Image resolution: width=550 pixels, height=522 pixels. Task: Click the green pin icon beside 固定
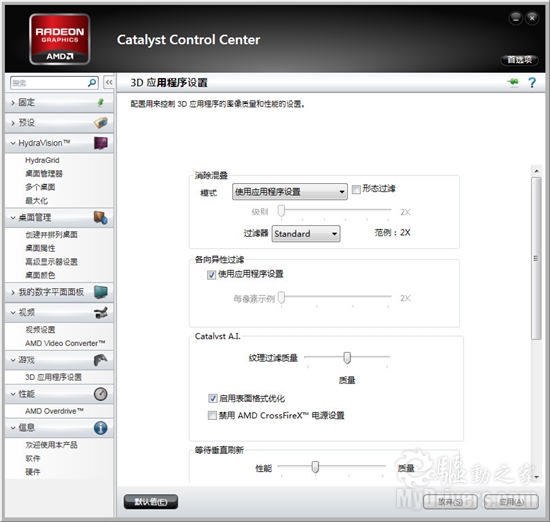pos(101,102)
